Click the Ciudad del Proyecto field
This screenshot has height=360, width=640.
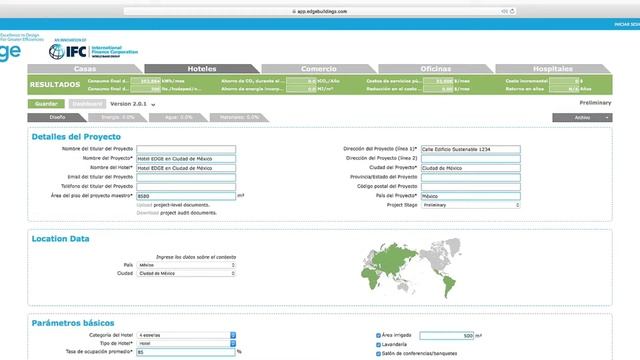471,168
